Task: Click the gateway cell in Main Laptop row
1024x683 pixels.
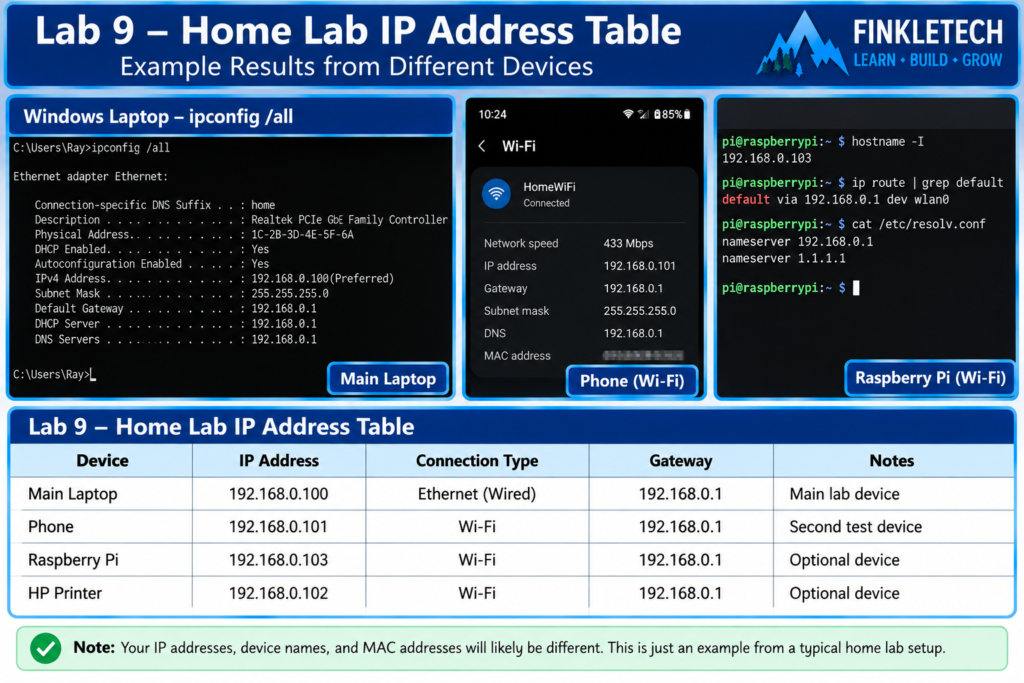Action: 680,494
